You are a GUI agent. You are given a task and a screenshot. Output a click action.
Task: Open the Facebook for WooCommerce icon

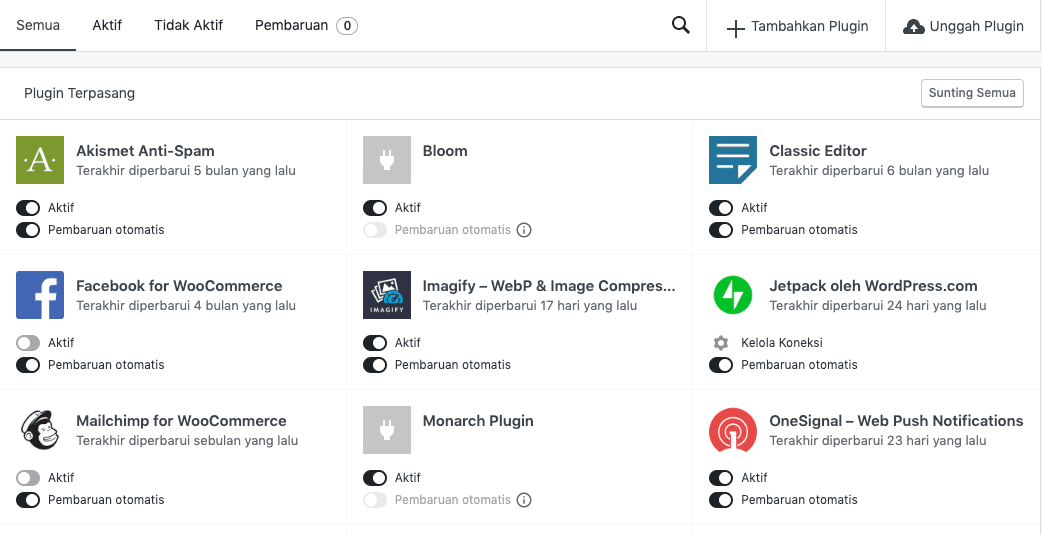point(40,295)
